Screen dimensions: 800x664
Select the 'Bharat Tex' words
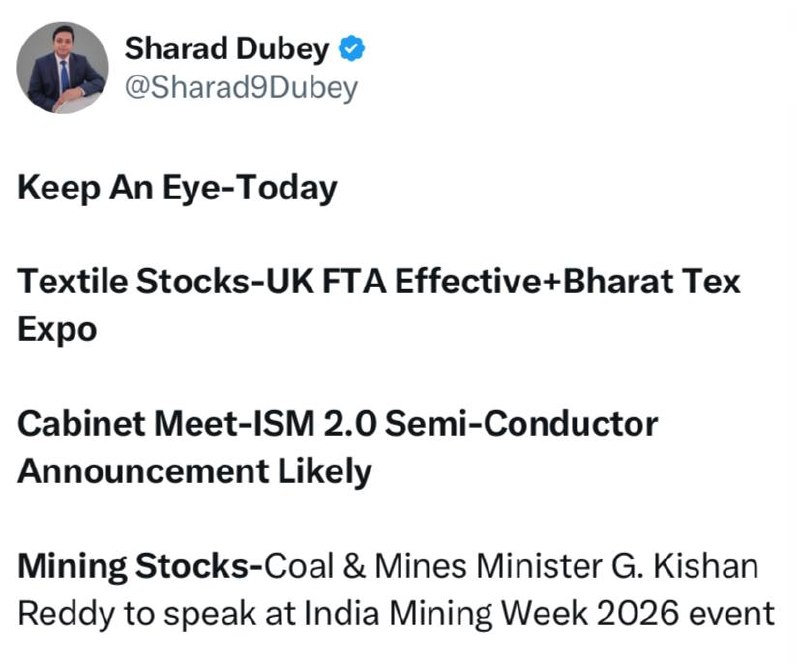pyautogui.click(x=651, y=281)
